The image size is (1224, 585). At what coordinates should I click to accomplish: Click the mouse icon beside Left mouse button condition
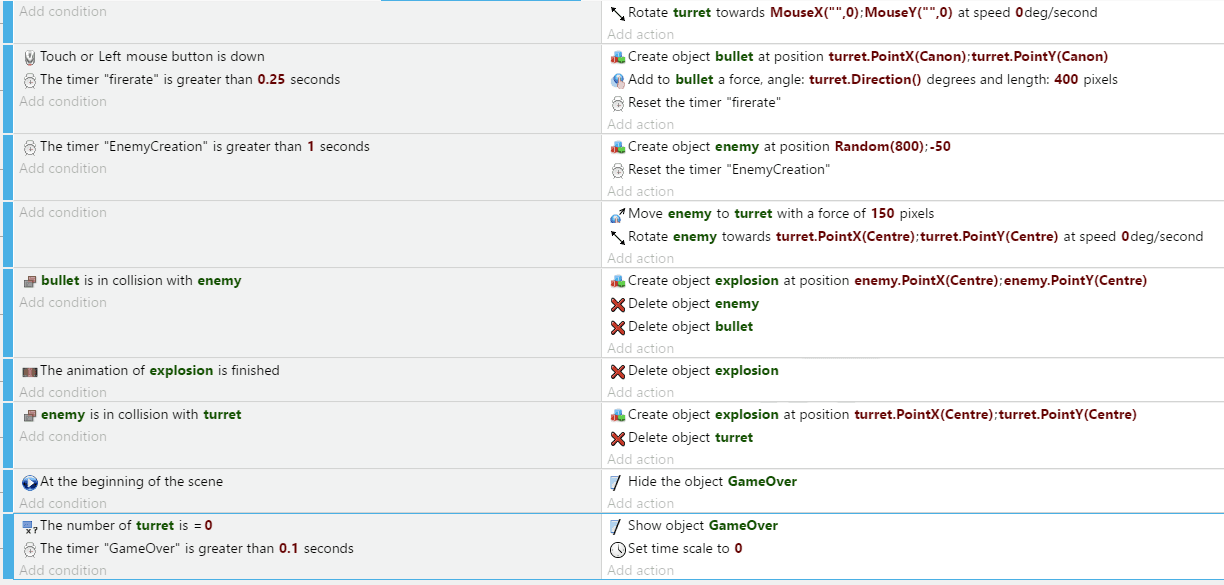pos(29,57)
